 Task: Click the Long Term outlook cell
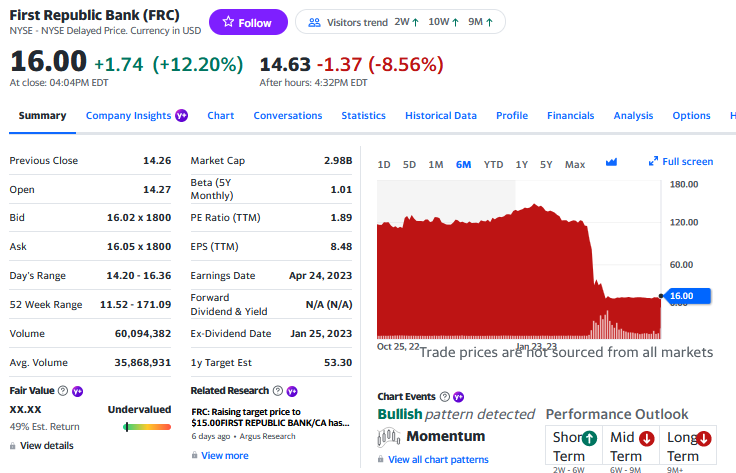688,446
